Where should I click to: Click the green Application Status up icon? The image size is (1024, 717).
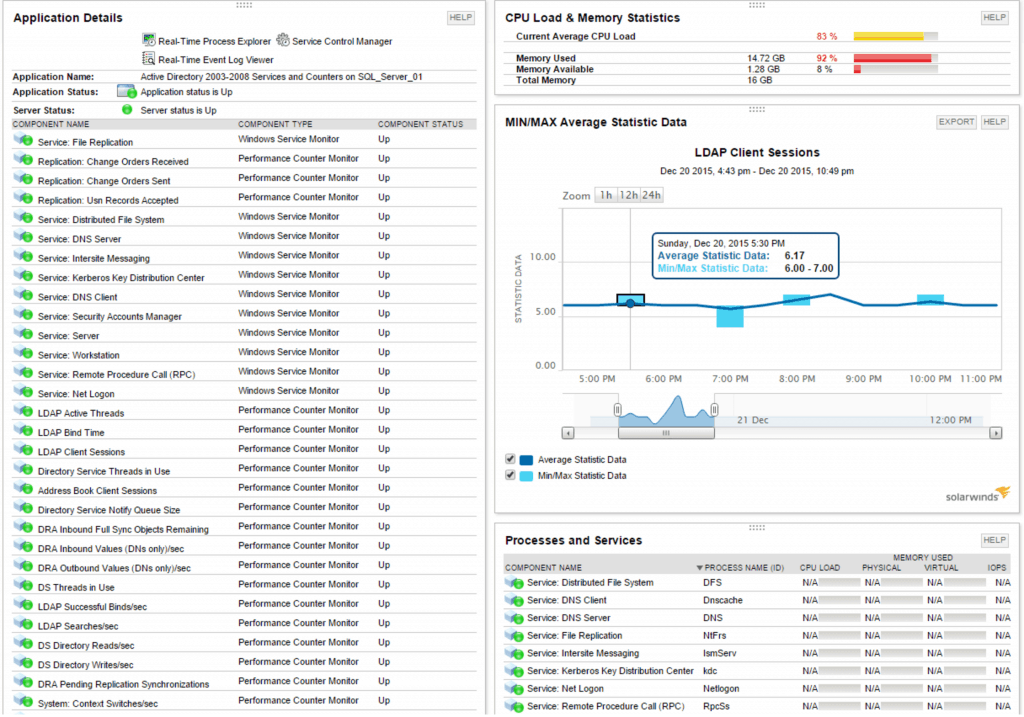pos(127,92)
